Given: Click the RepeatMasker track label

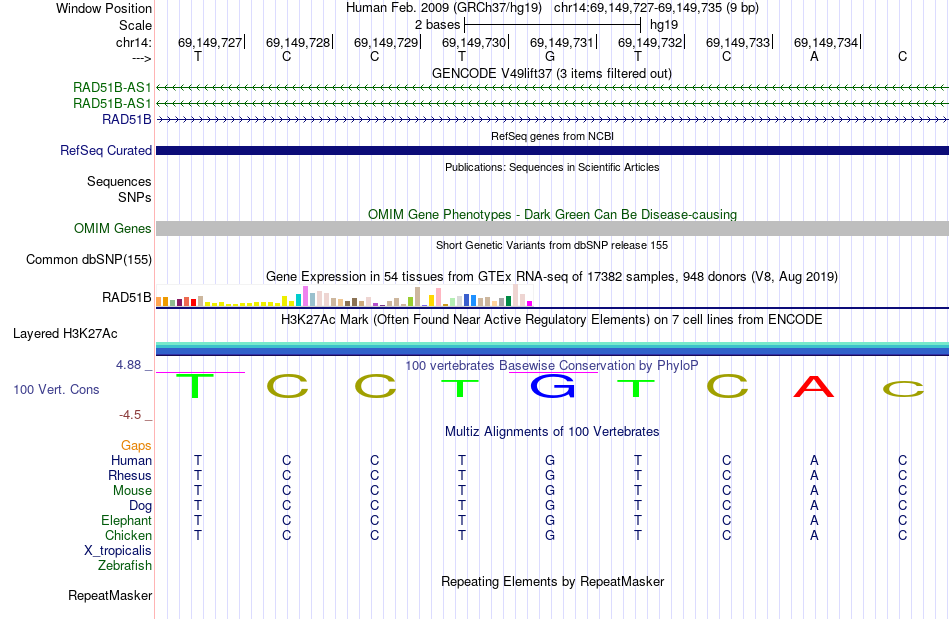Looking at the screenshot, I should click(x=110, y=596).
